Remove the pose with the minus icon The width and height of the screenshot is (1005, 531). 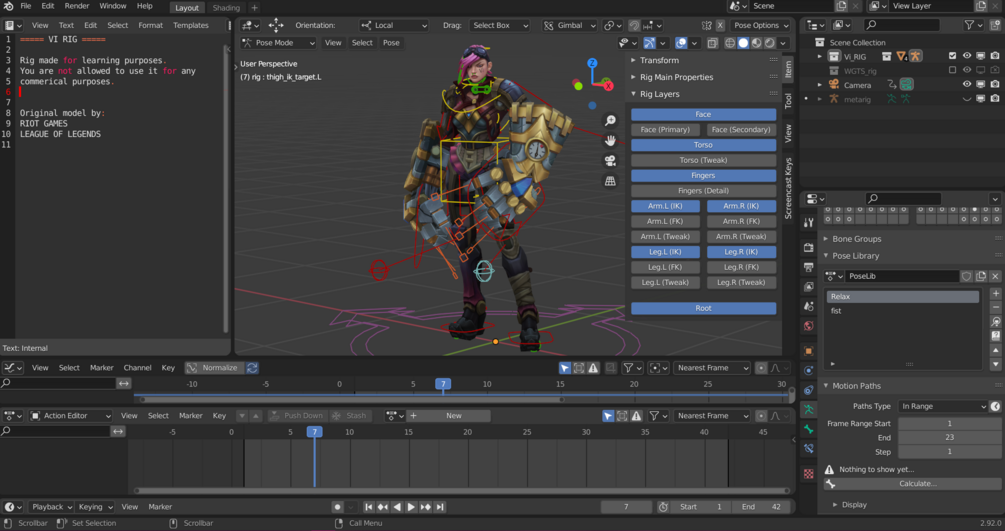coord(995,307)
